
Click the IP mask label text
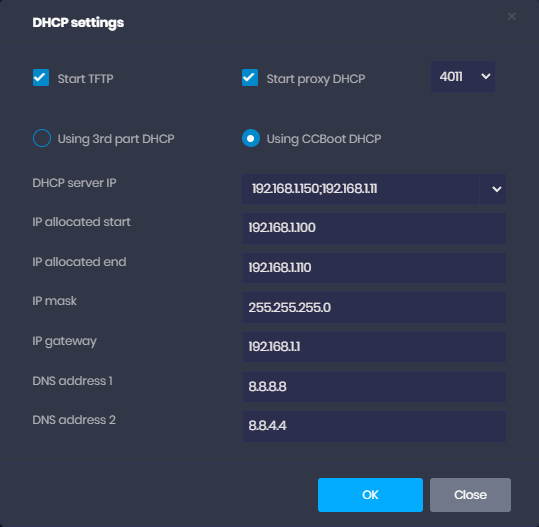54,301
